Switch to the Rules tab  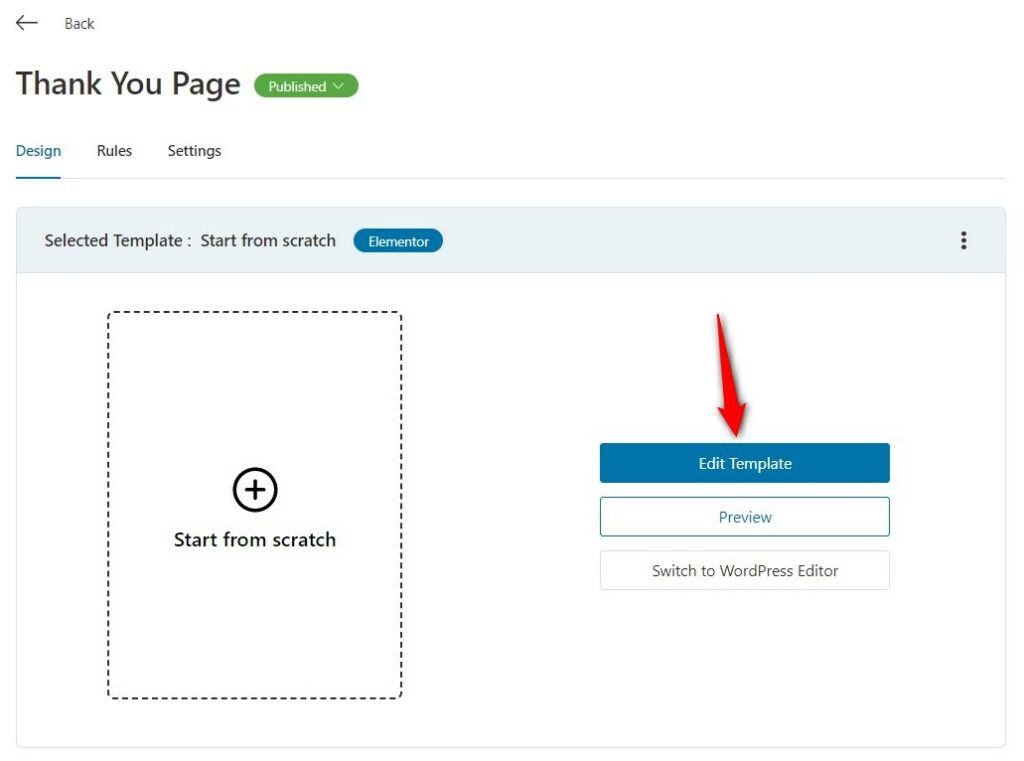tap(114, 151)
